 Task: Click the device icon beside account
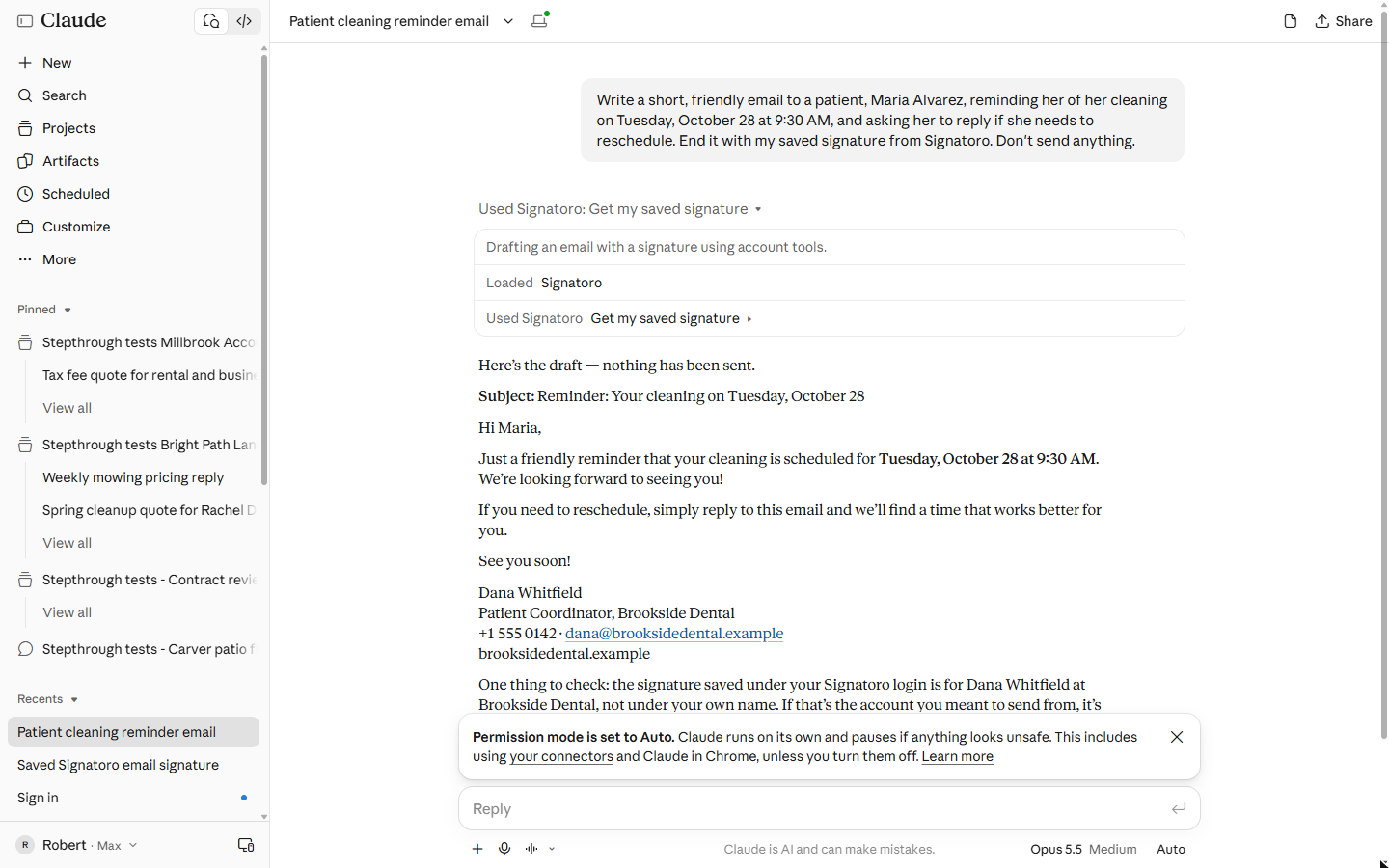click(246, 845)
